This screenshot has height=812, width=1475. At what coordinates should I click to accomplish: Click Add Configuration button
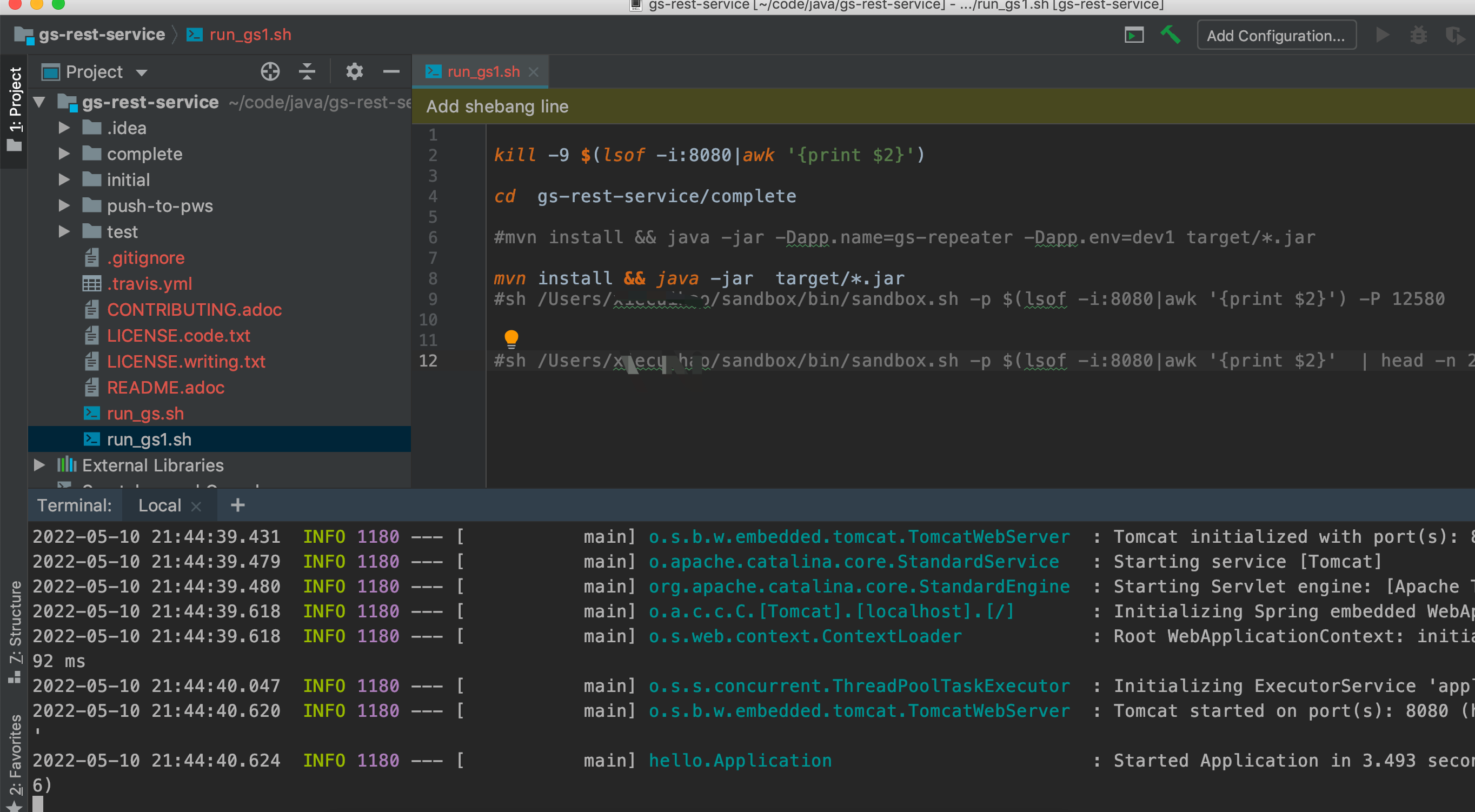(x=1275, y=36)
